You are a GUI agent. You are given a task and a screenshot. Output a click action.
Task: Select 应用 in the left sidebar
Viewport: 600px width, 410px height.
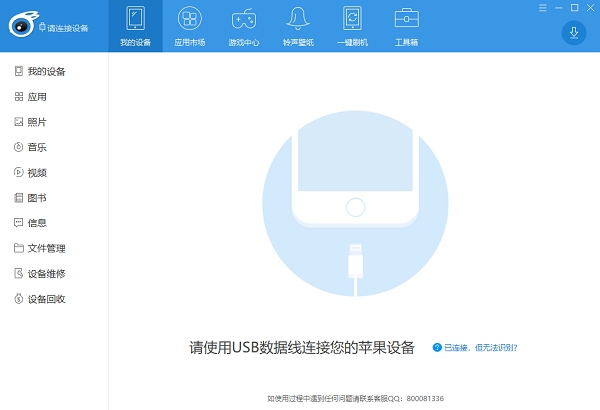click(x=36, y=97)
